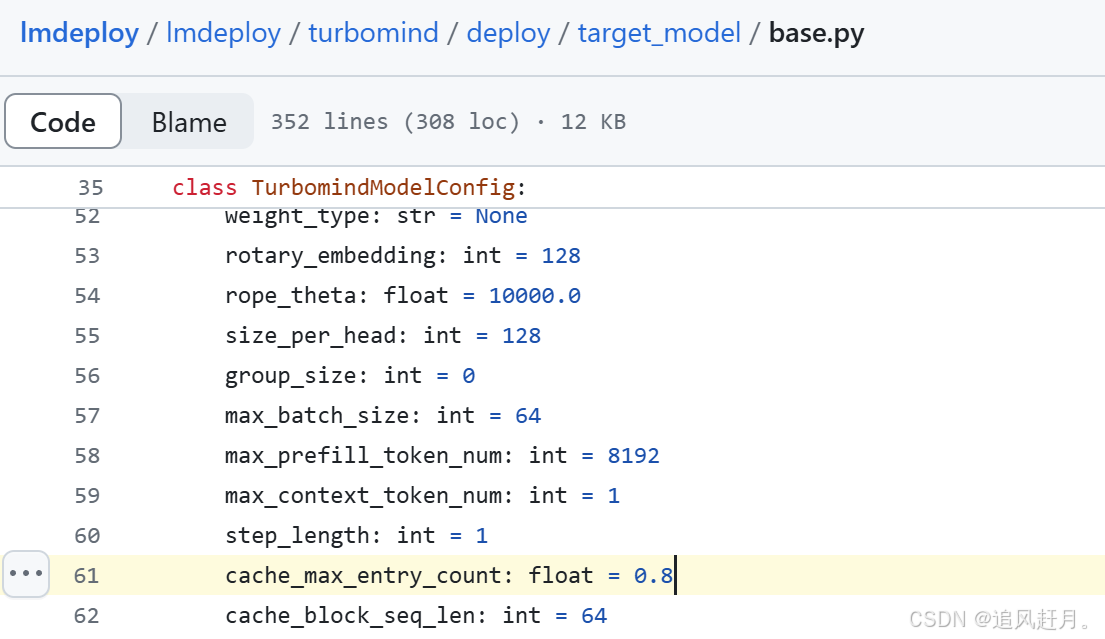Click the 352 lines file info text
Viewport: 1105px width, 639px height.
pyautogui.click(x=329, y=122)
